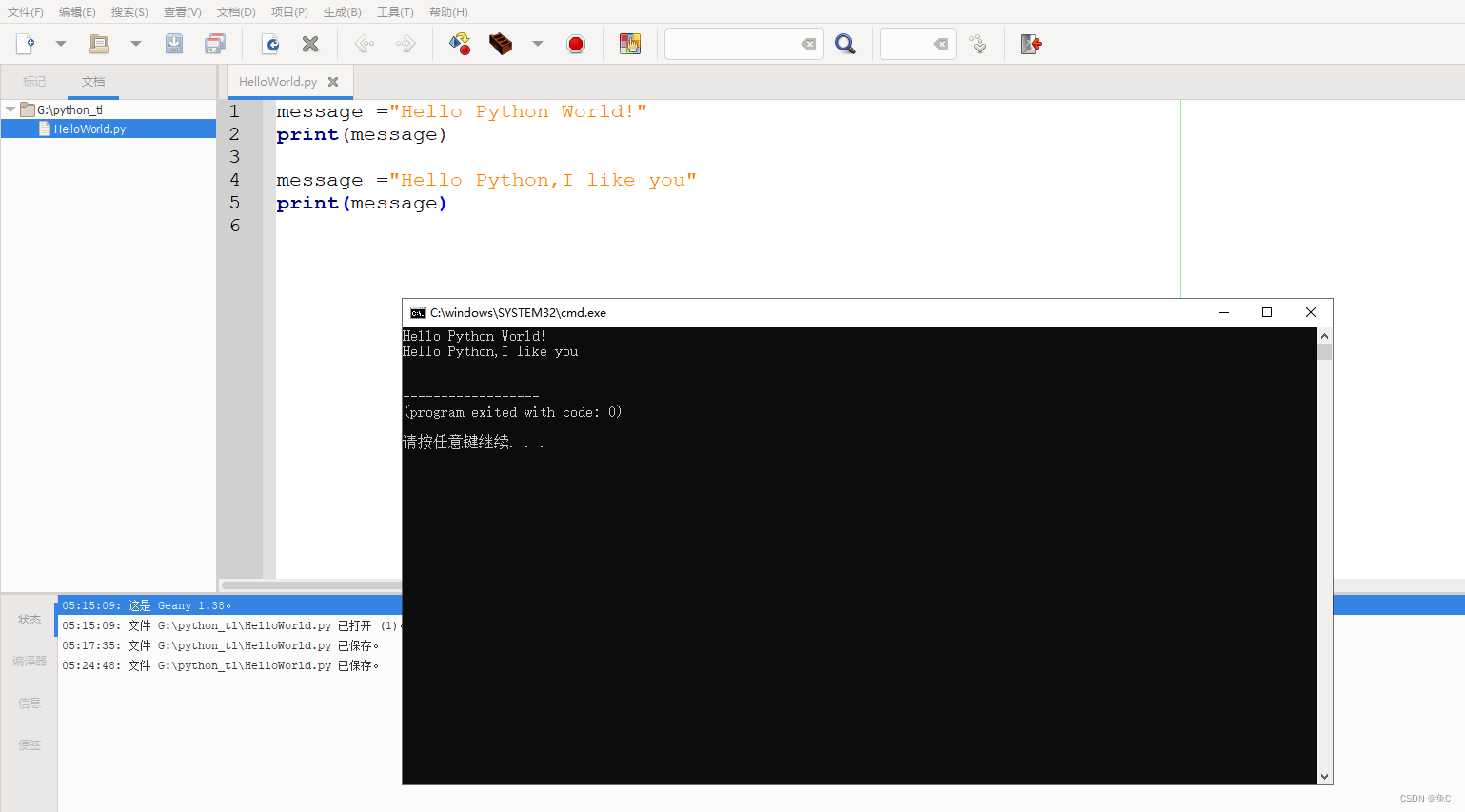Clear the go-to-line field

pos(940,44)
